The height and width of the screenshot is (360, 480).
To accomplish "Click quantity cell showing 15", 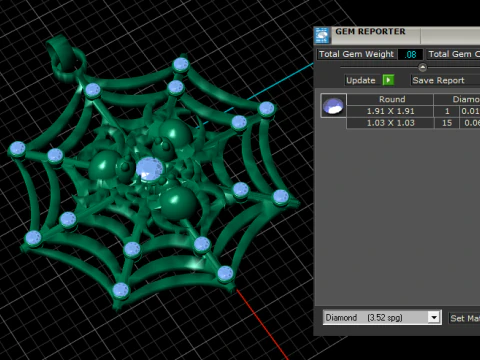I will pos(447,123).
